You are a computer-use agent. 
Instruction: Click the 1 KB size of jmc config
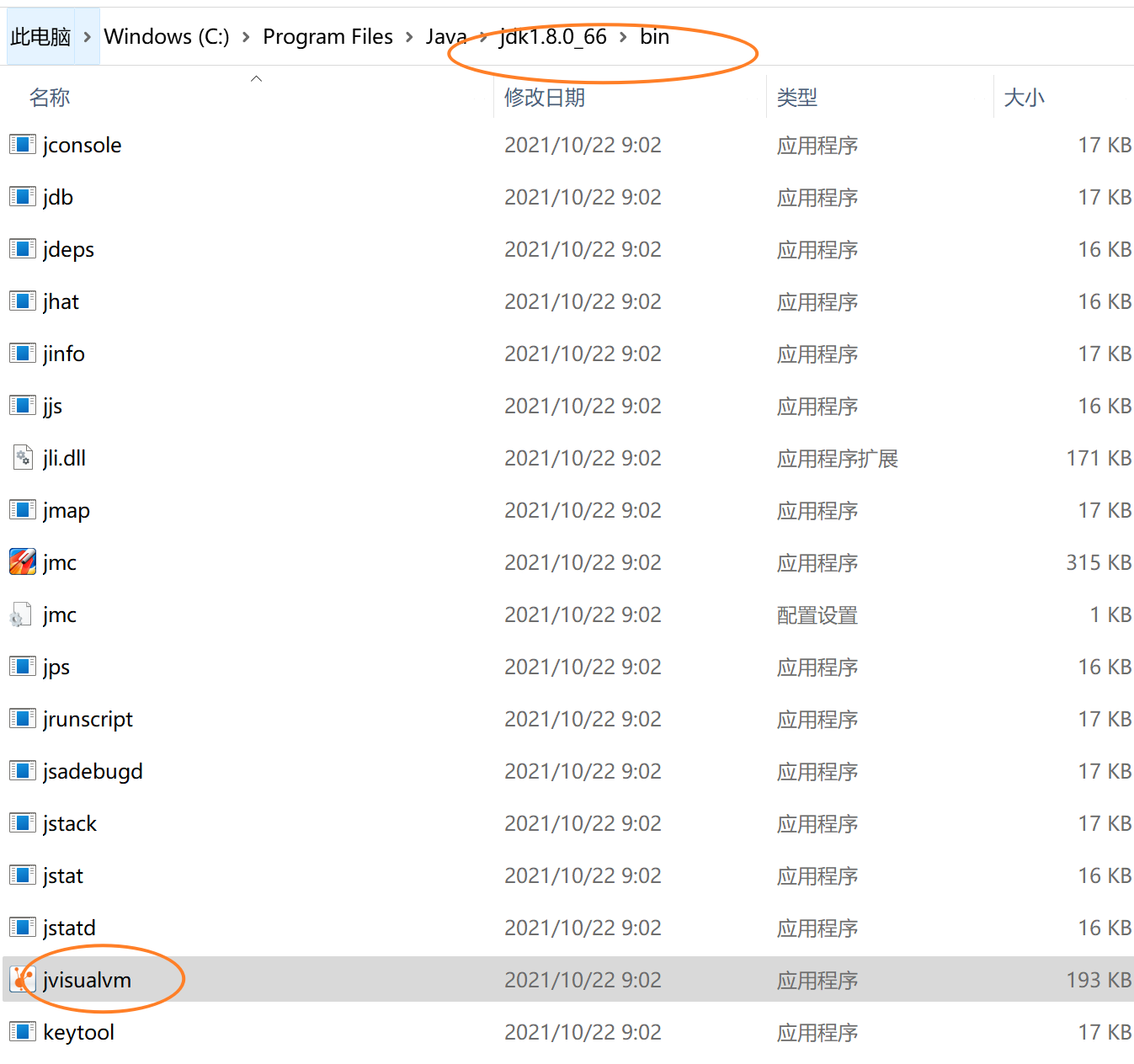[x=1110, y=614]
